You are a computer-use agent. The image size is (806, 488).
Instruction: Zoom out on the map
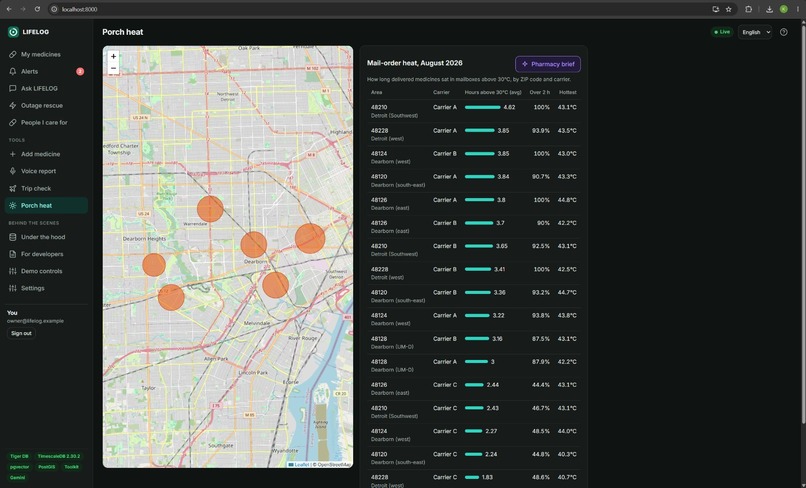[114, 68]
